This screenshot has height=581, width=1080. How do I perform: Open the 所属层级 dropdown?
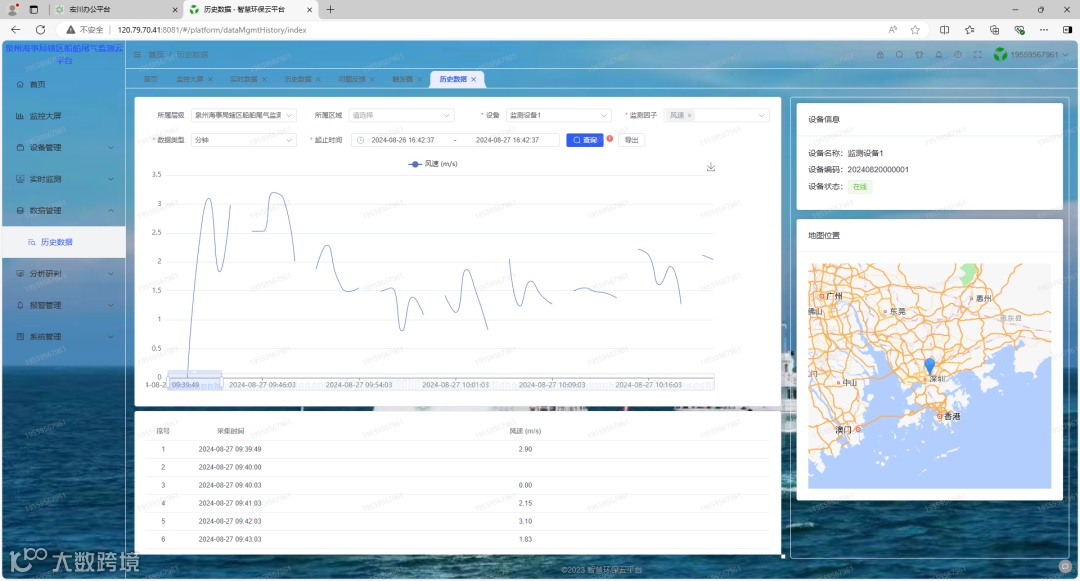[x=244, y=116]
